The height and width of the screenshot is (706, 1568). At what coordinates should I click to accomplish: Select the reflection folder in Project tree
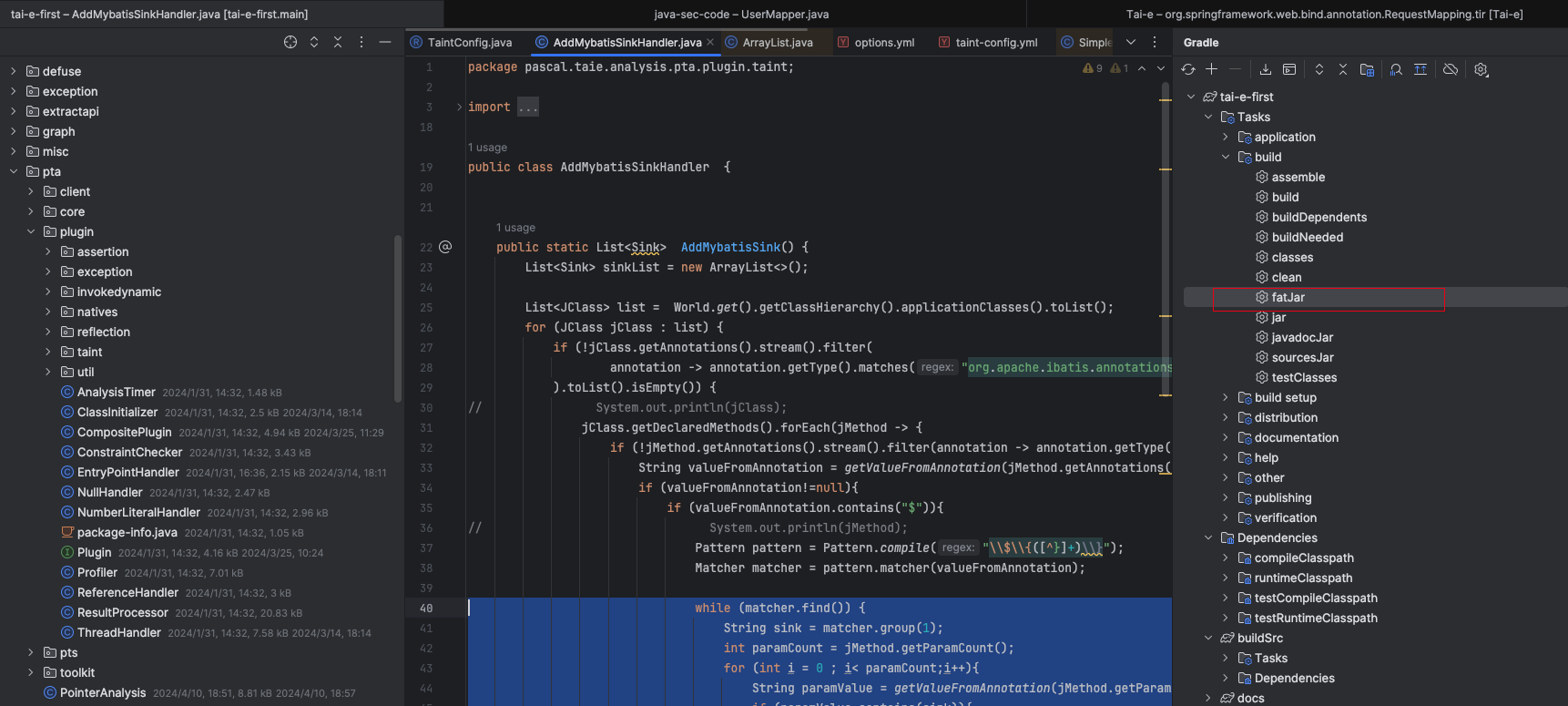point(103,332)
